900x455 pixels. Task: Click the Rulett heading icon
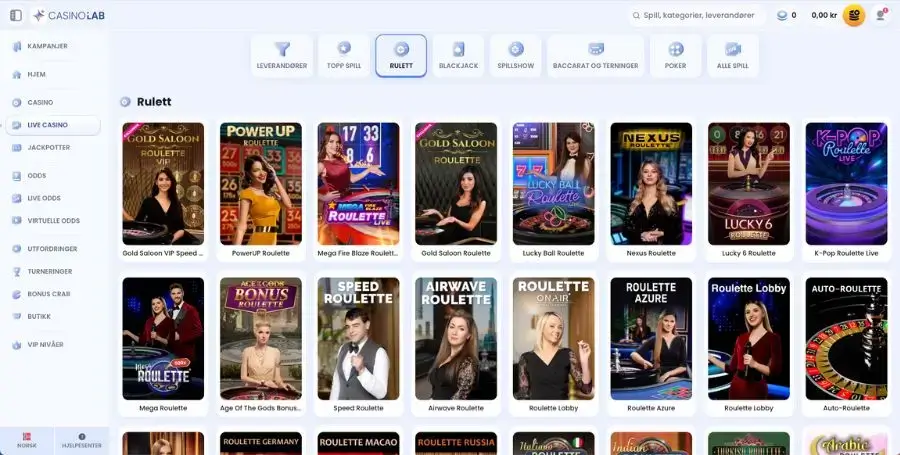[x=125, y=102]
